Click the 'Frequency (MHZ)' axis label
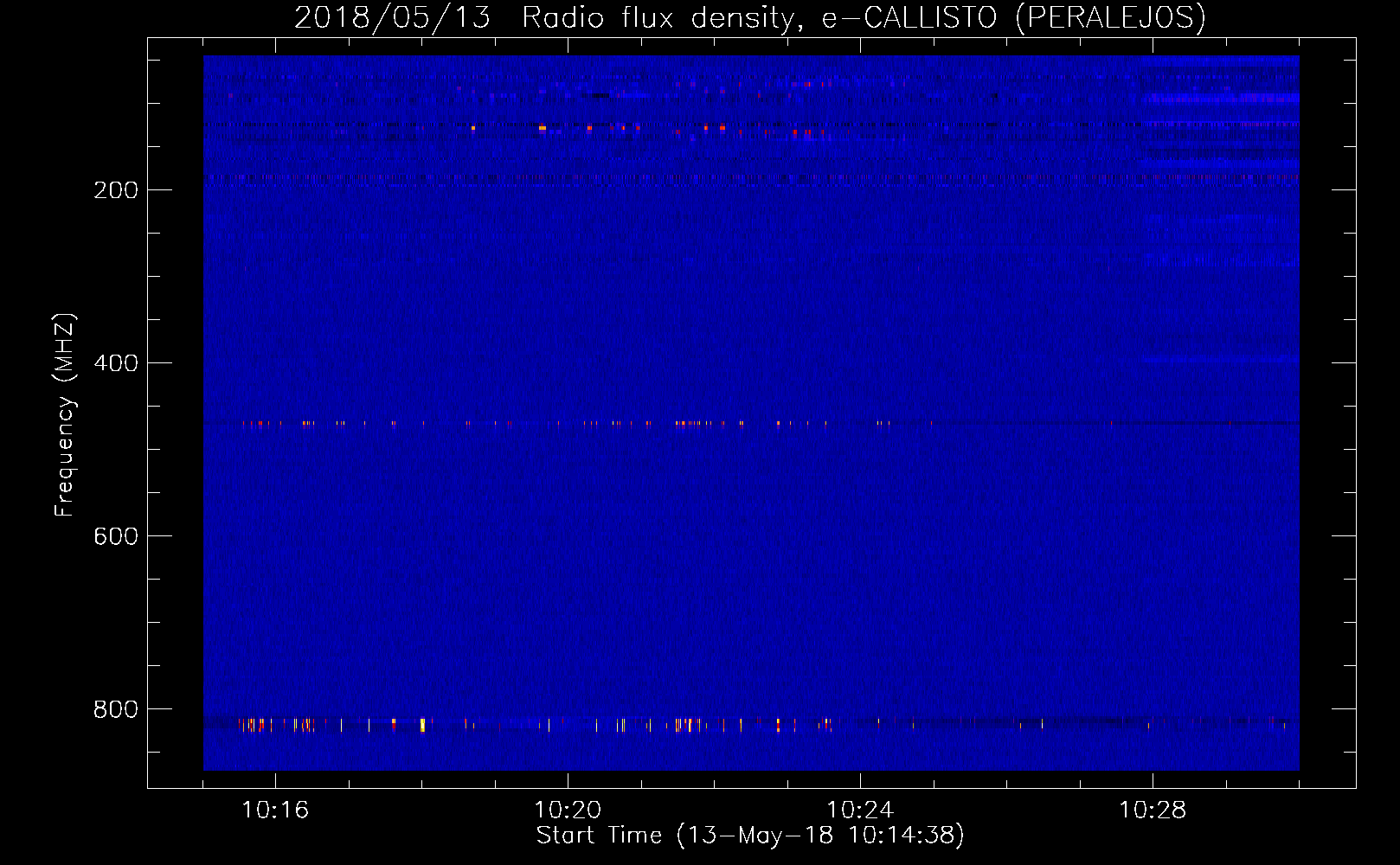 point(65,415)
